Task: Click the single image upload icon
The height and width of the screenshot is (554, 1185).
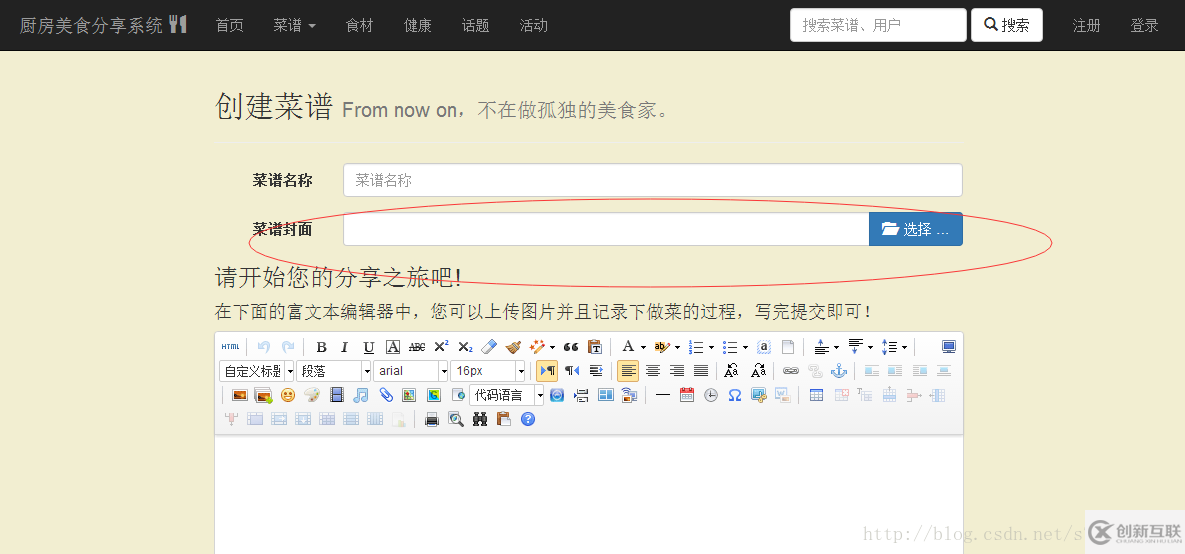Action: pyautogui.click(x=240, y=395)
